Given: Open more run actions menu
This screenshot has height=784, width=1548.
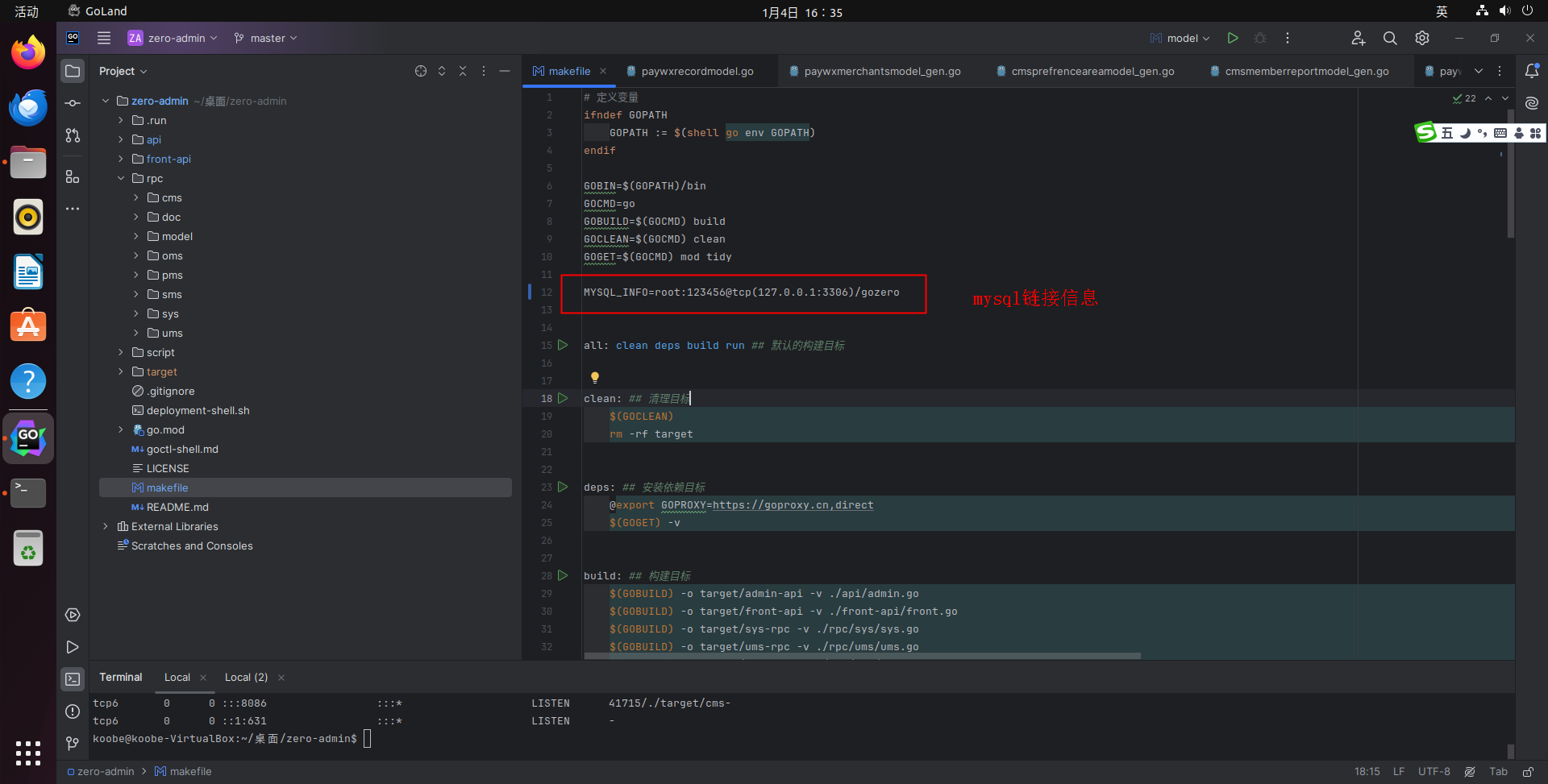Looking at the screenshot, I should [1288, 38].
